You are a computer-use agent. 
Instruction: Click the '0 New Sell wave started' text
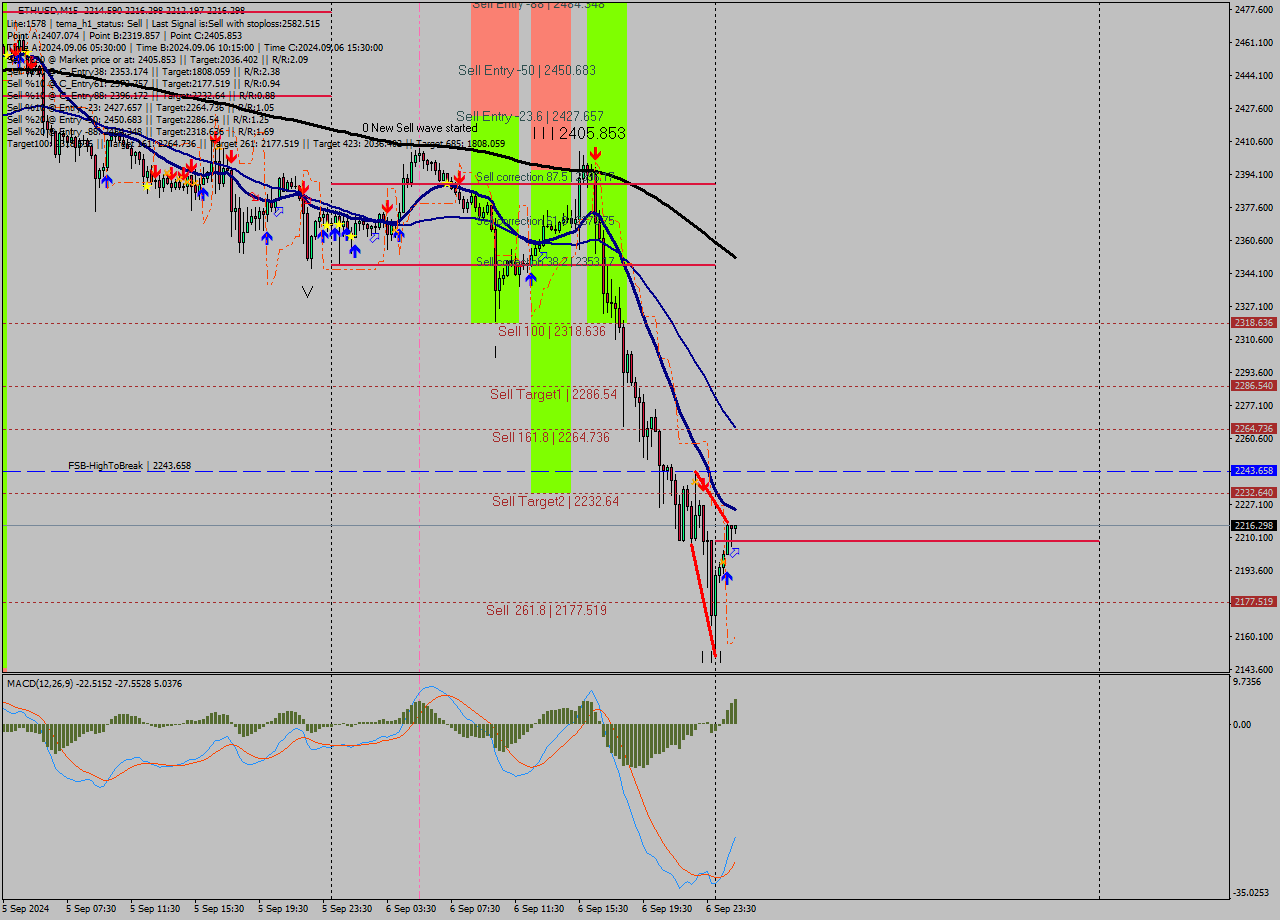(x=420, y=128)
